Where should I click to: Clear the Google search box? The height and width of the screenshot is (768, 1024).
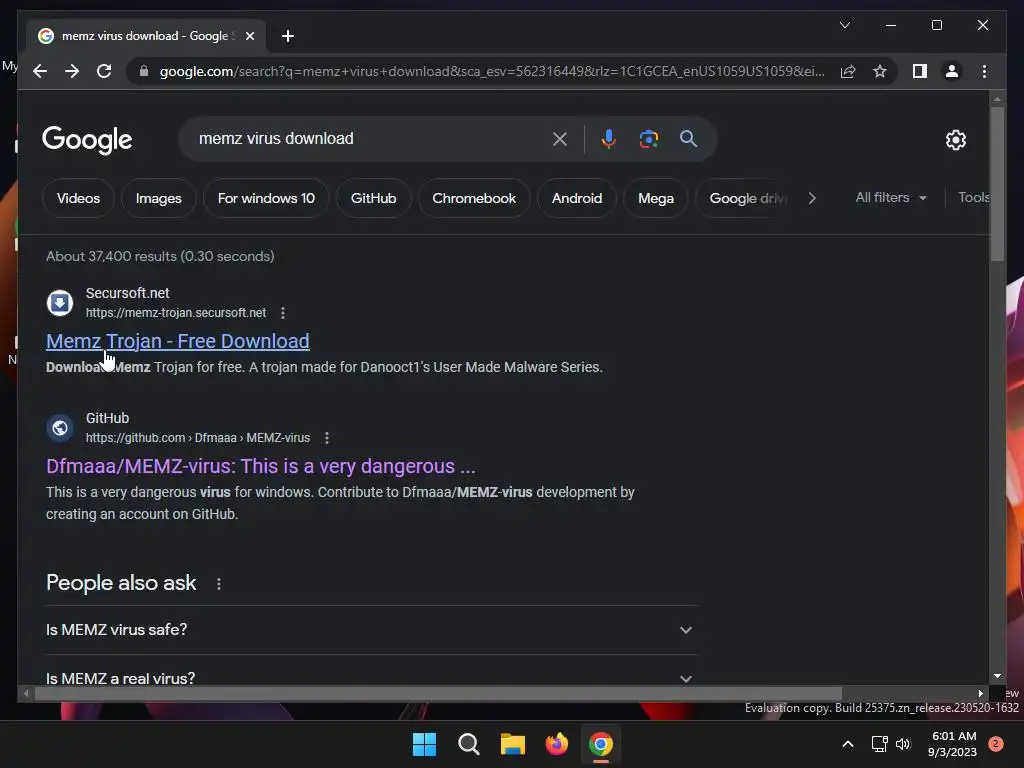pos(560,138)
